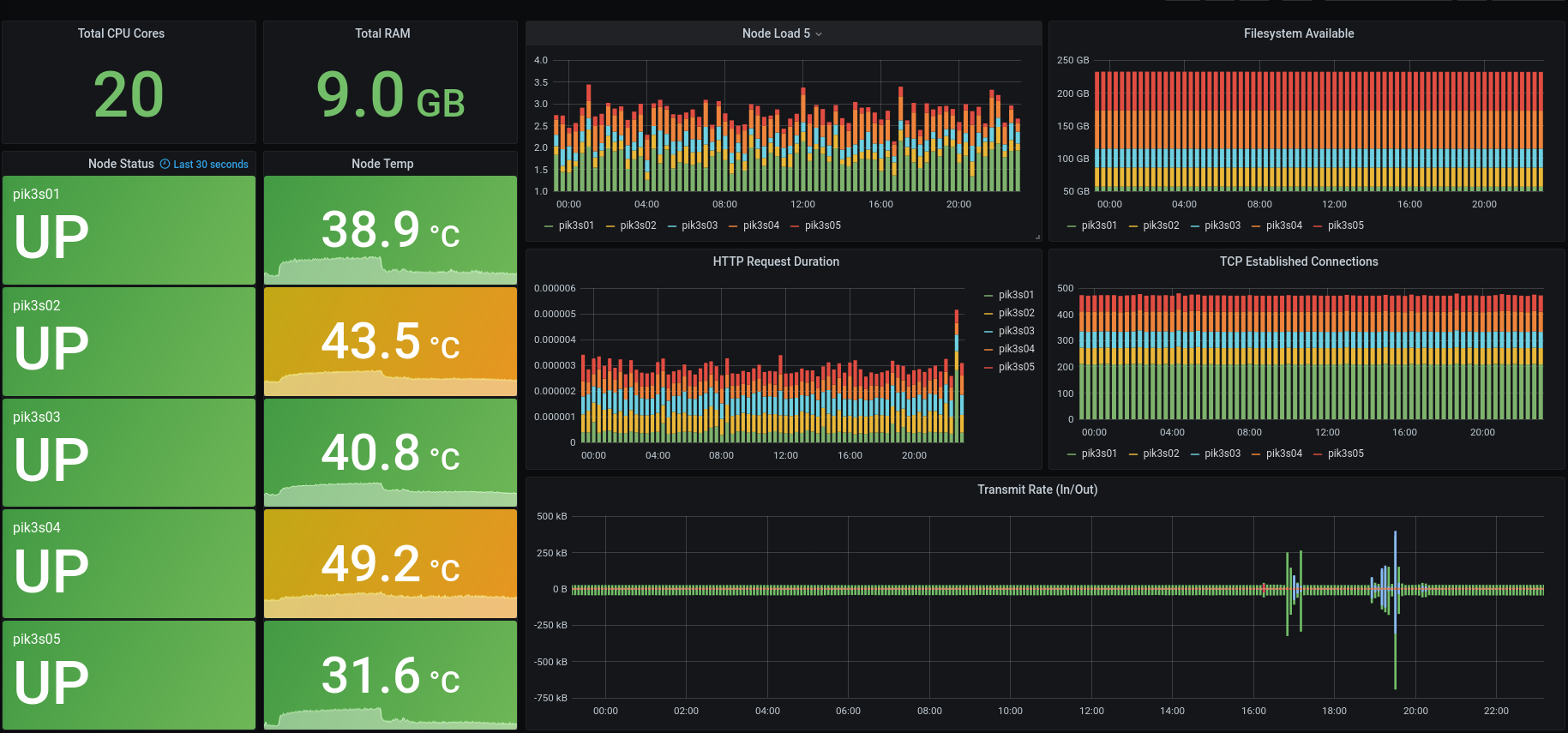1568x733 pixels.
Task: Click the pik3s01 UP status tile
Action: pos(129,230)
